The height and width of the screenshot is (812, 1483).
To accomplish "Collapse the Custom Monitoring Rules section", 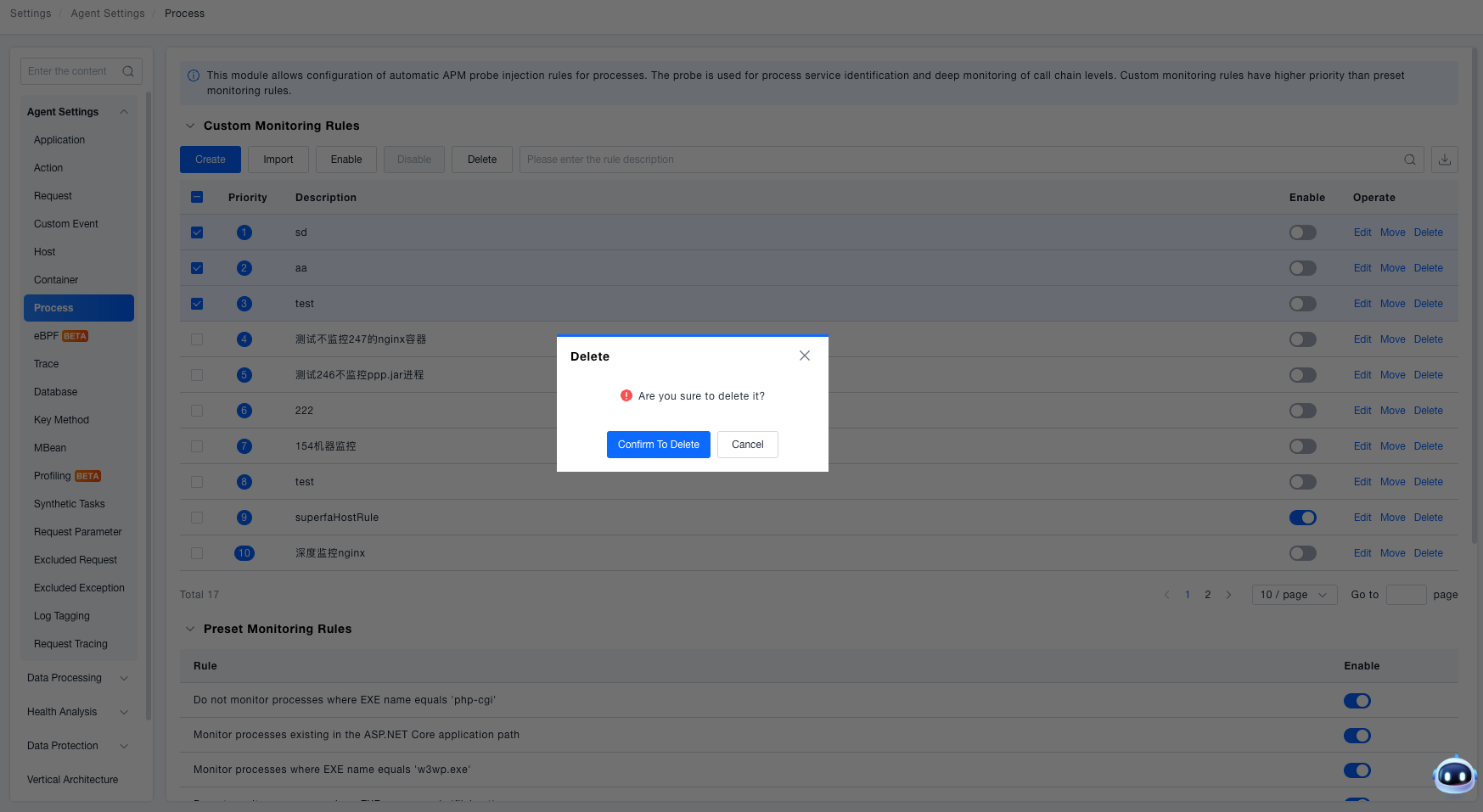I will click(190, 126).
